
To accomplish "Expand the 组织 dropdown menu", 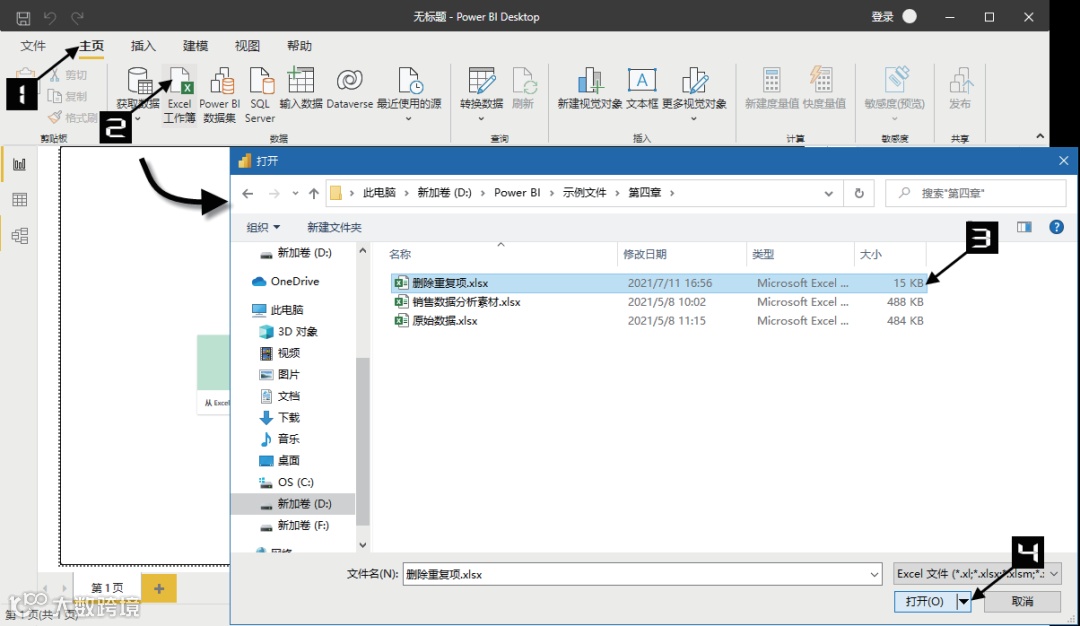I will point(264,227).
